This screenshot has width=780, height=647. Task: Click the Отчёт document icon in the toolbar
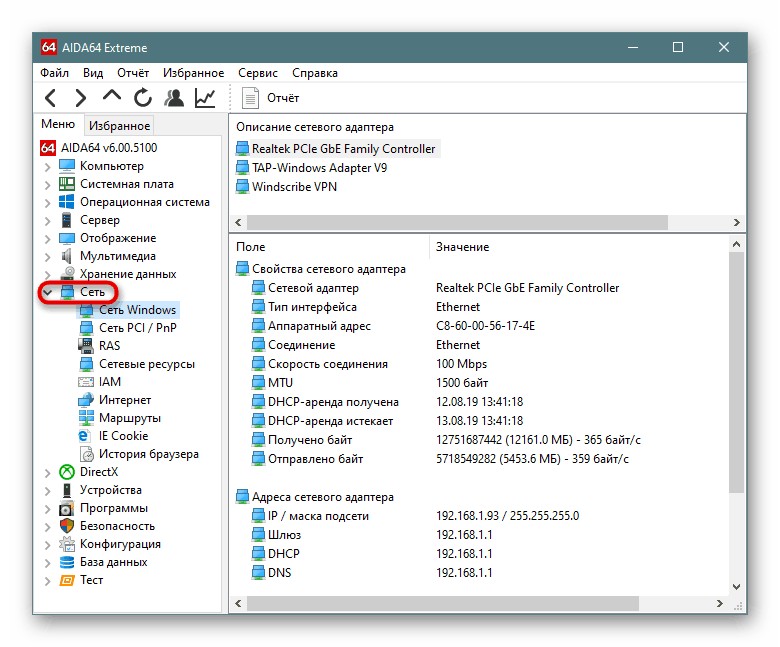point(250,98)
